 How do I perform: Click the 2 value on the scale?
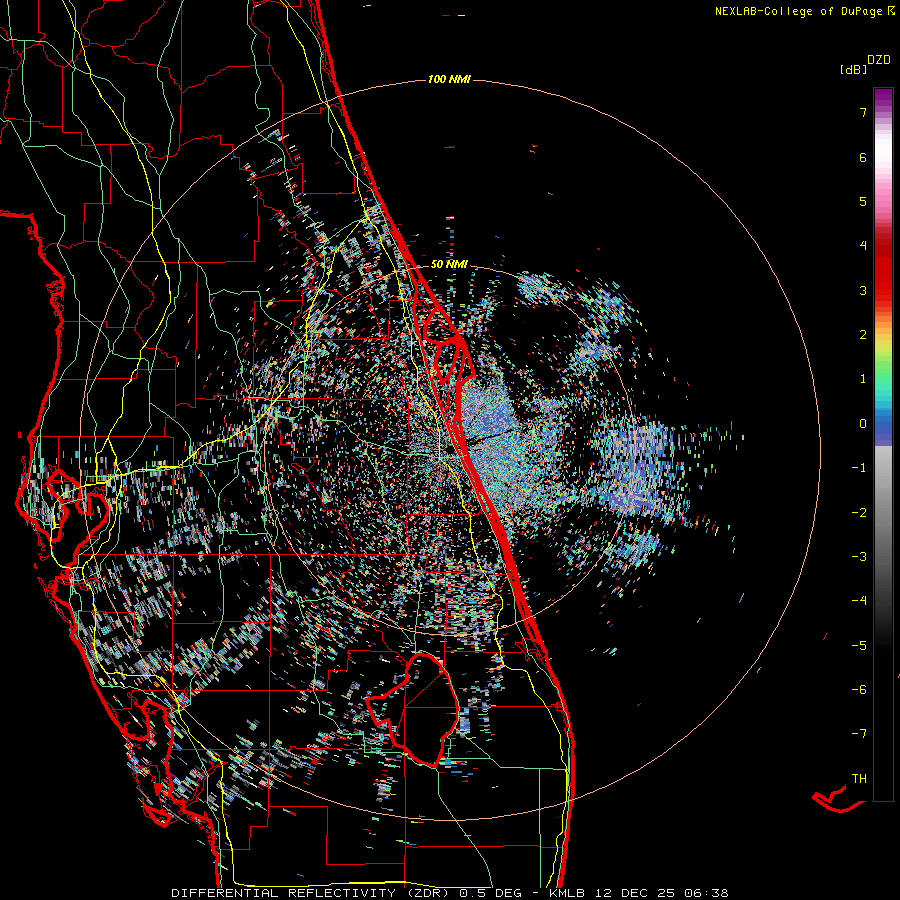(x=863, y=335)
